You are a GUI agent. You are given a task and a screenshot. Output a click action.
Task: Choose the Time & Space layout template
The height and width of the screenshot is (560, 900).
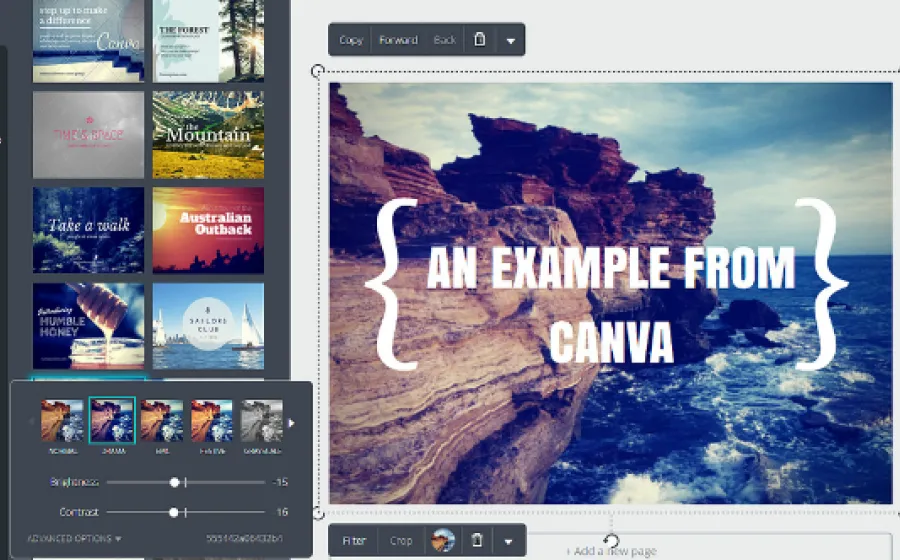pos(88,135)
